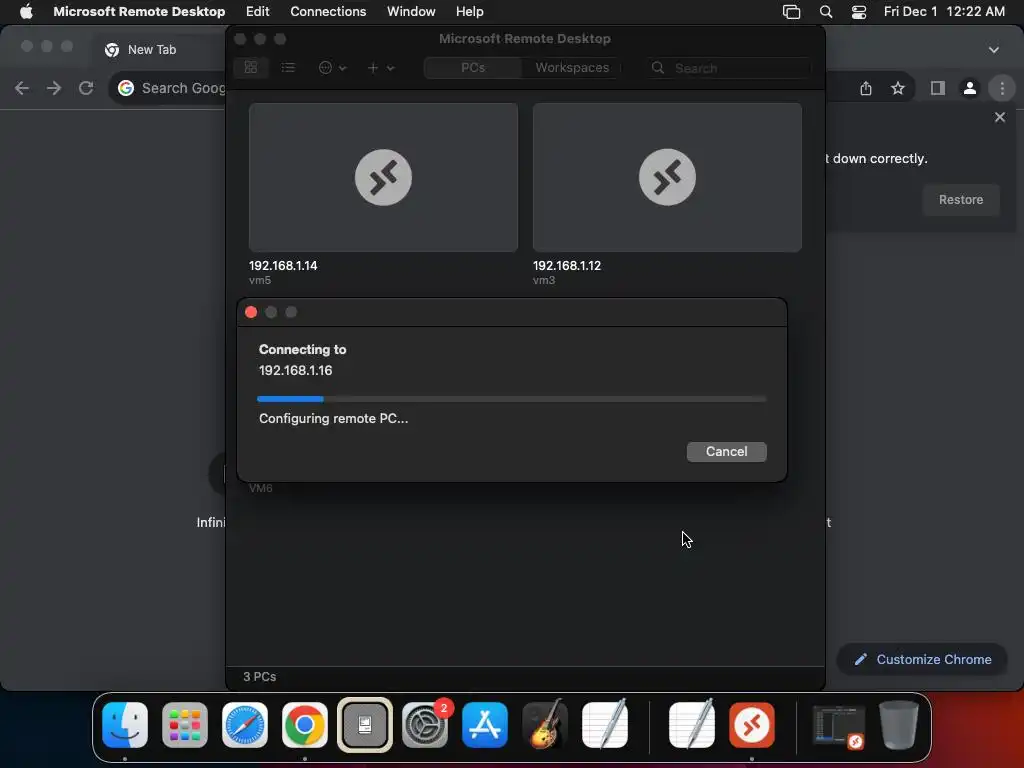Open the Chrome three-dot menu
Image resolution: width=1024 pixels, height=768 pixels.
tap(1002, 88)
